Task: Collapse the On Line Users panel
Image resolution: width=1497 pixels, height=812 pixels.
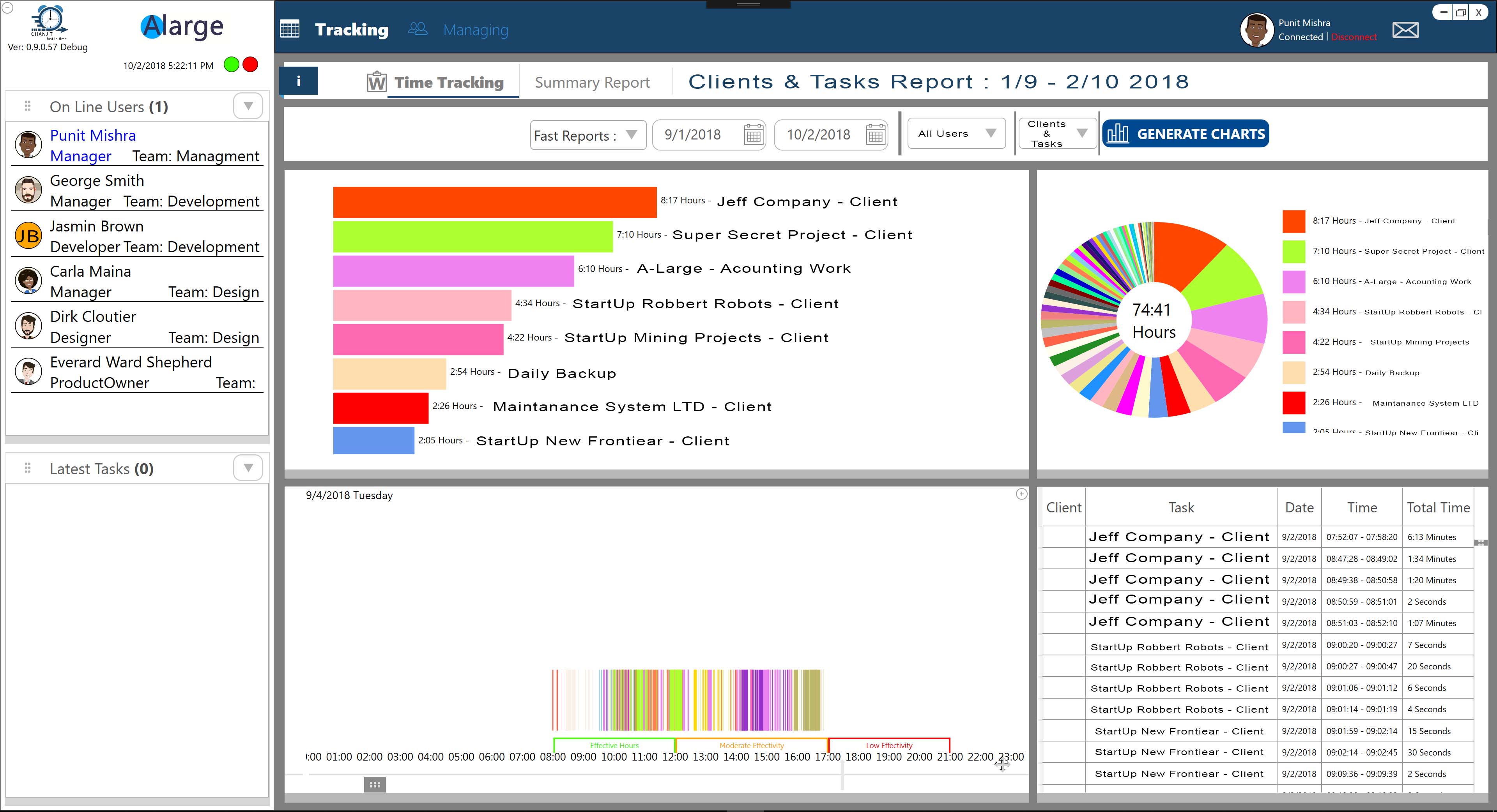Action: pyautogui.click(x=248, y=106)
